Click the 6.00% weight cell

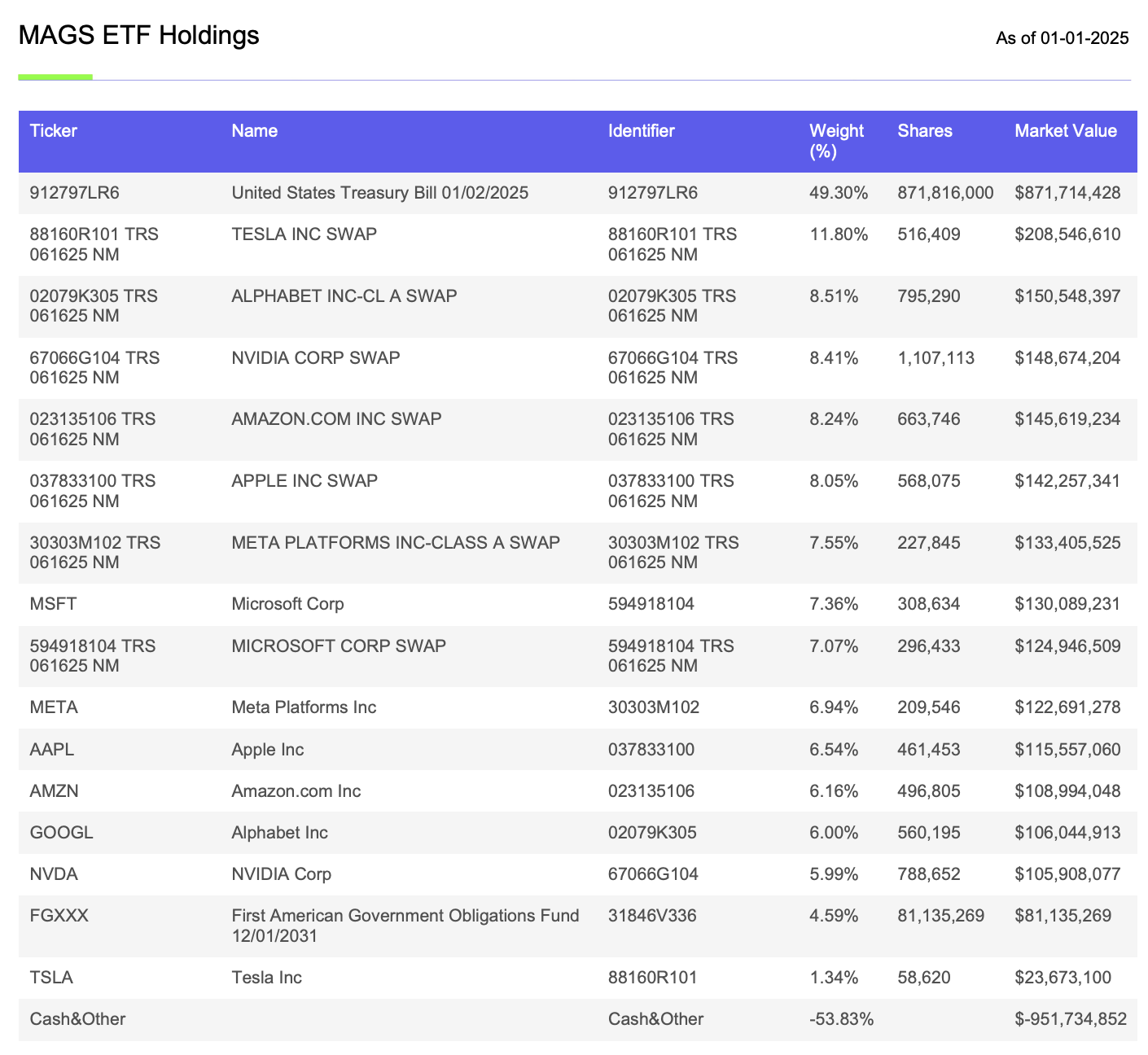tap(834, 833)
